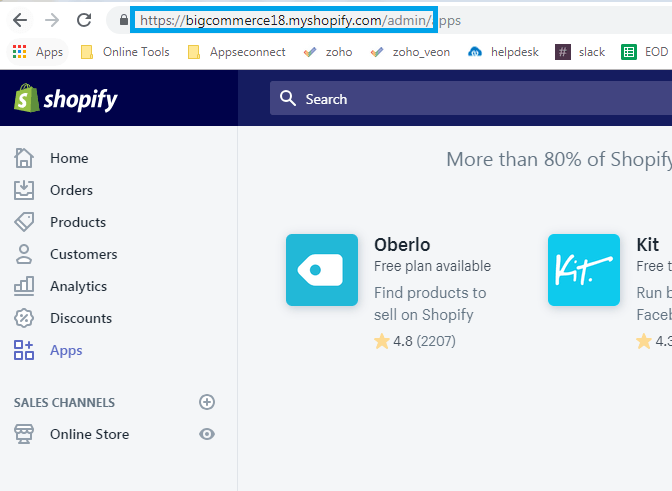Click Oberlo's 4.8 (2207) rating
This screenshot has width=672, height=491.
415,341
